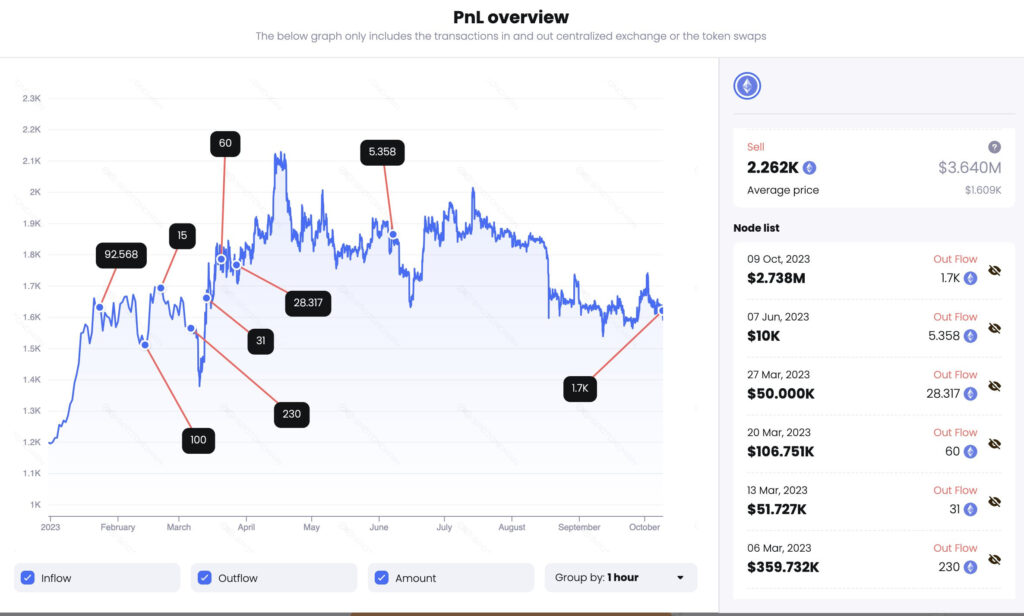
Task: Click the chart node point for label 60
Action: (222, 259)
